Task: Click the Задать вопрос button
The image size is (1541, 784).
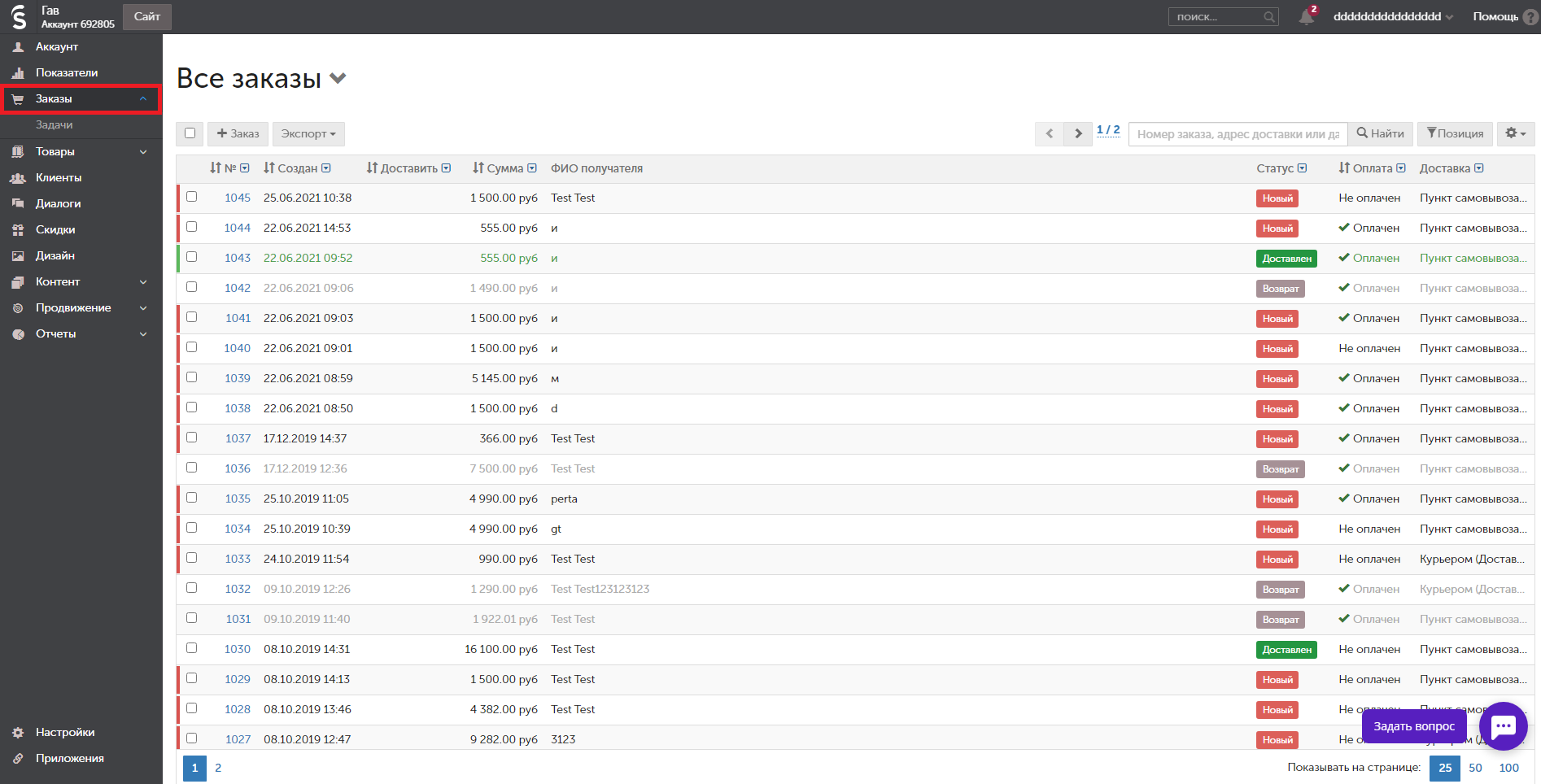Action: click(x=1414, y=726)
